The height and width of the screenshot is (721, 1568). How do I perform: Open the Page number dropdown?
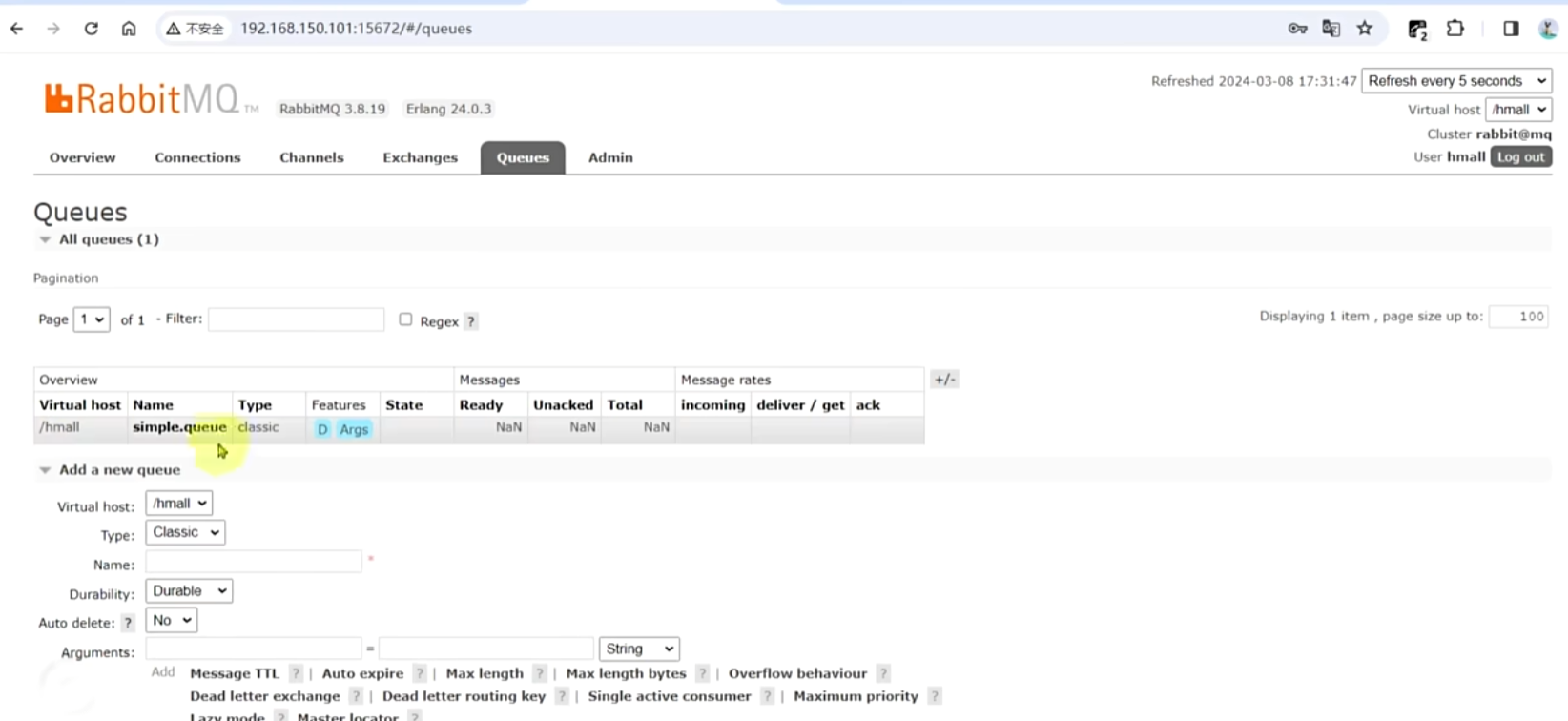(92, 319)
